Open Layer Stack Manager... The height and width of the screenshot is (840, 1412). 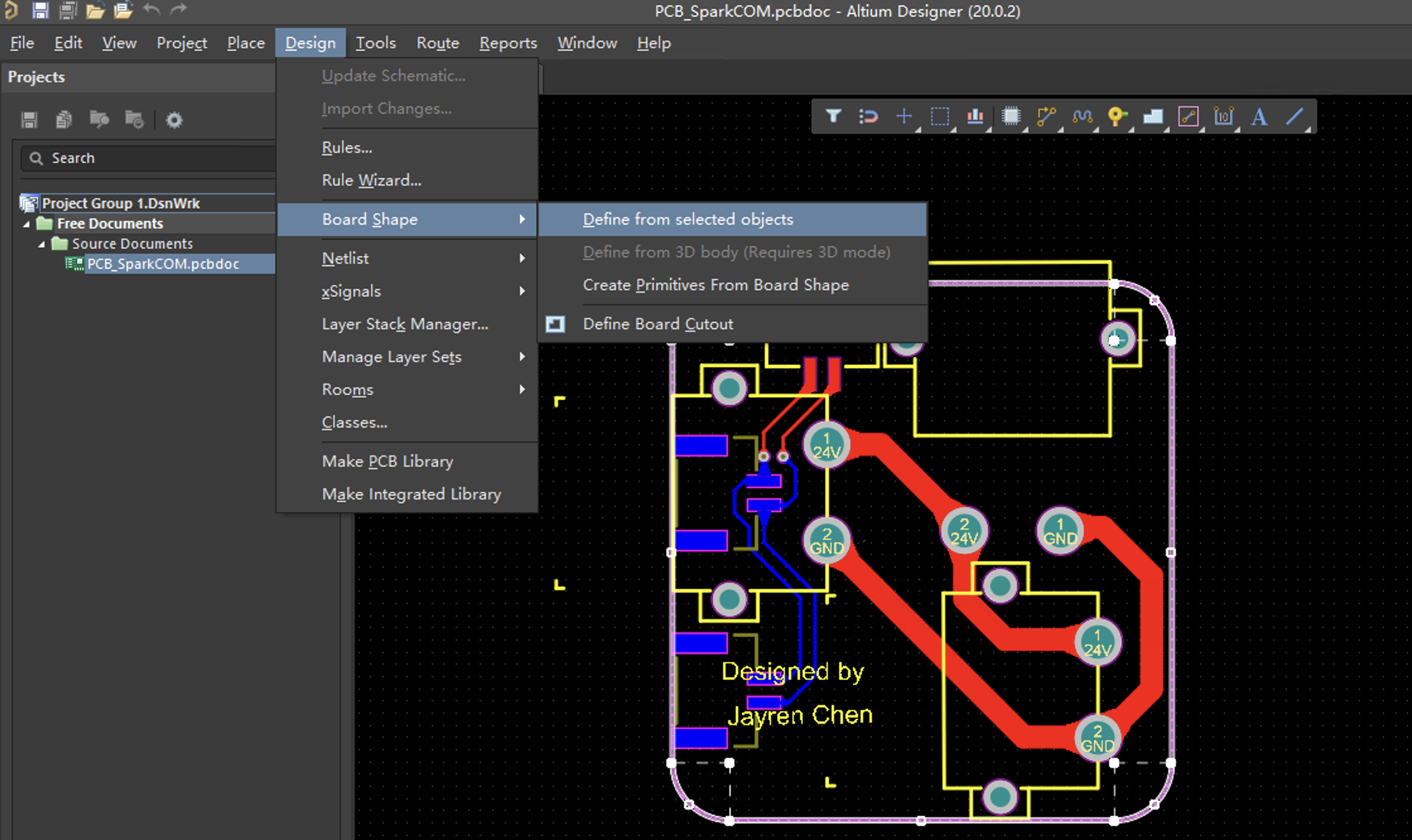(408, 324)
